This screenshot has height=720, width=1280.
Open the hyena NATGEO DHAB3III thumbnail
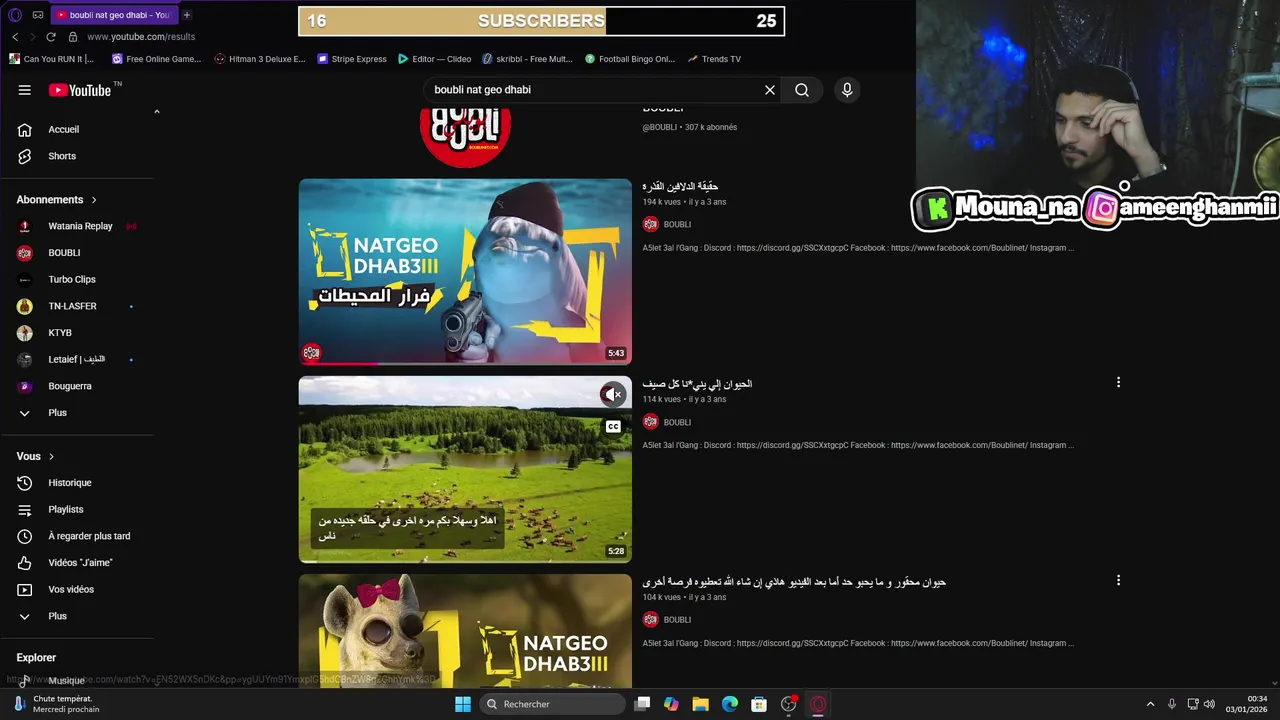click(x=465, y=630)
